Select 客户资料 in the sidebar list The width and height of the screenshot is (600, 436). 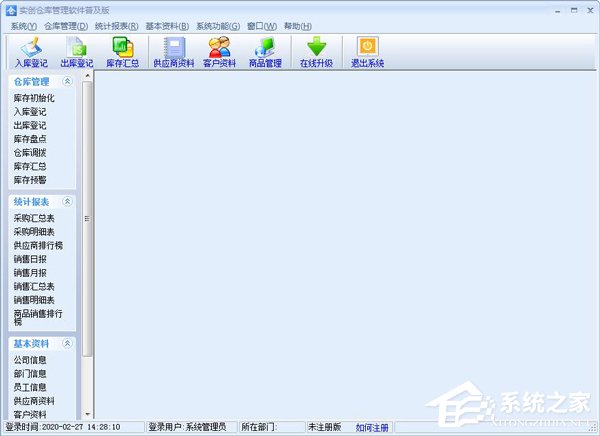[30, 414]
